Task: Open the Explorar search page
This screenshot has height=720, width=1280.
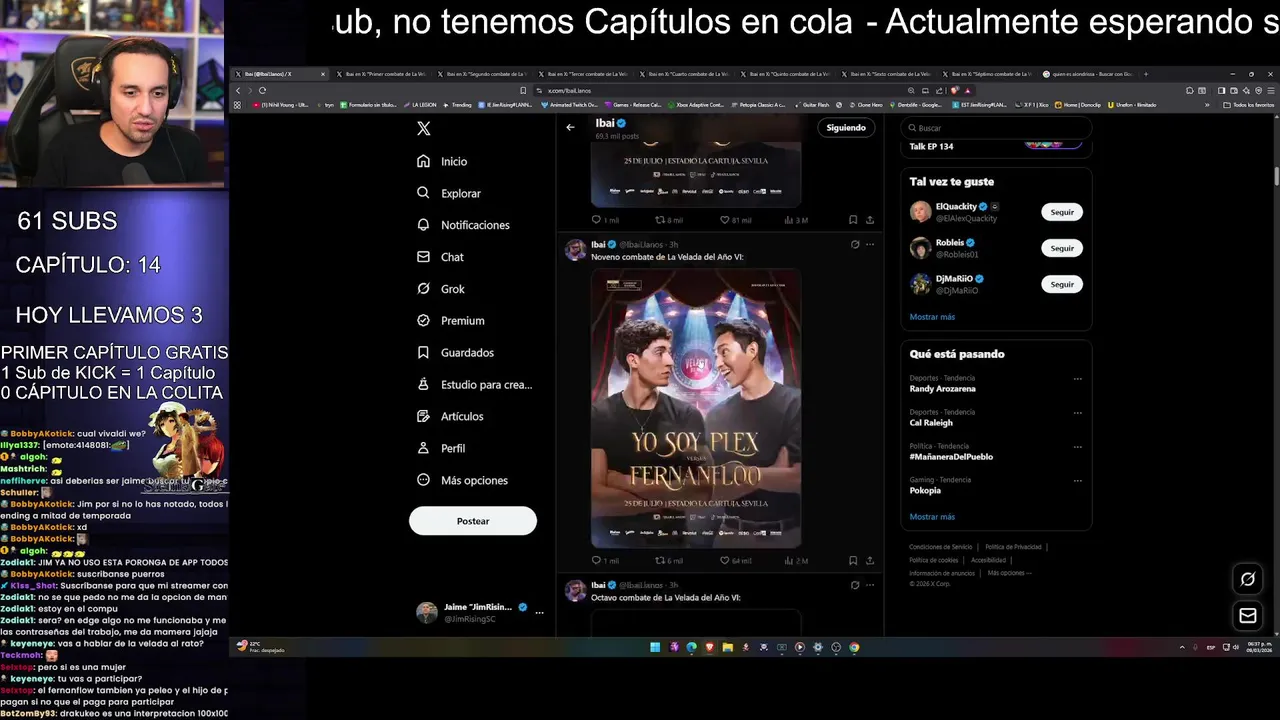Action: [449, 193]
